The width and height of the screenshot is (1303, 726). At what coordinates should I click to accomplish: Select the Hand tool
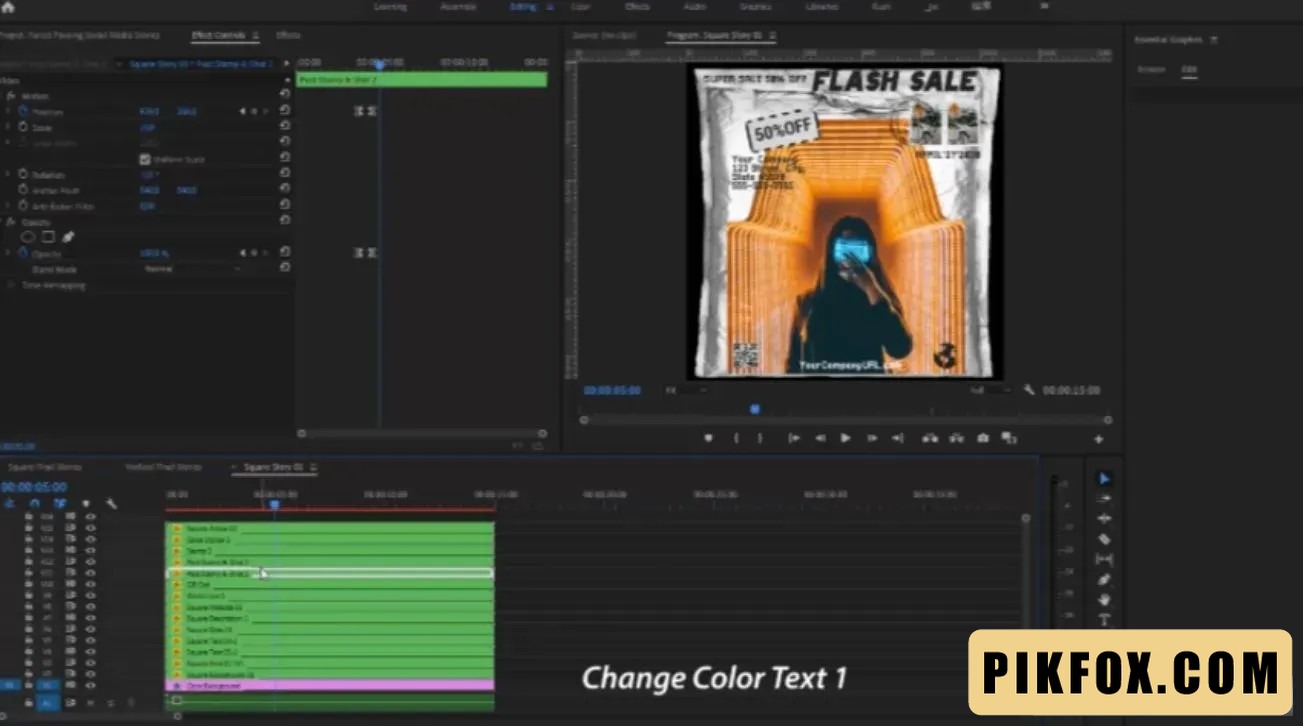[1104, 599]
